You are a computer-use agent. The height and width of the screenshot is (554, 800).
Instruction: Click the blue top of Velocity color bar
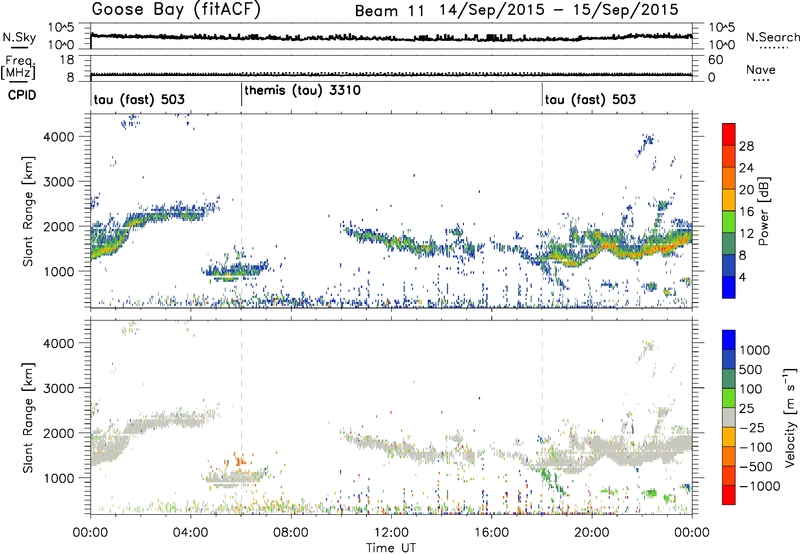(729, 339)
